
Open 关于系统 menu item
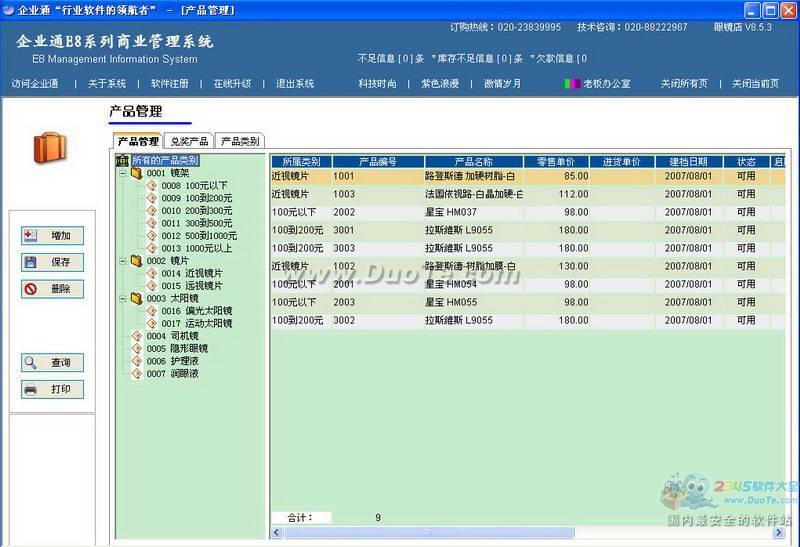coord(107,84)
